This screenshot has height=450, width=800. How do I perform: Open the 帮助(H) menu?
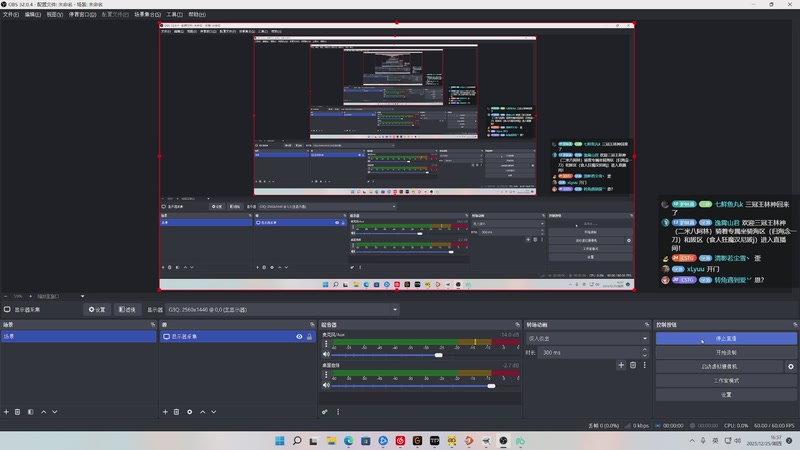(197, 14)
